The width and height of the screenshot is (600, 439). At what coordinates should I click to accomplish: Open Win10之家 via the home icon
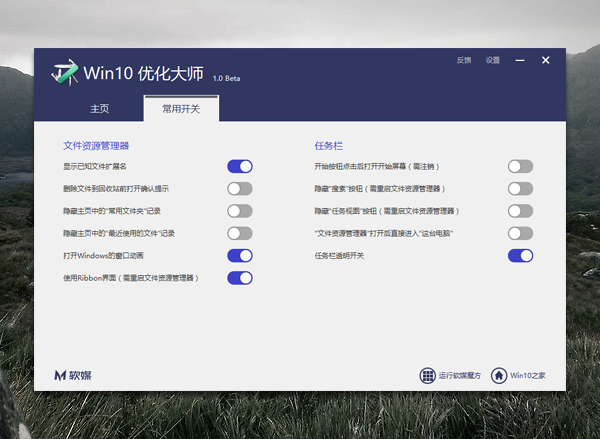(x=498, y=376)
